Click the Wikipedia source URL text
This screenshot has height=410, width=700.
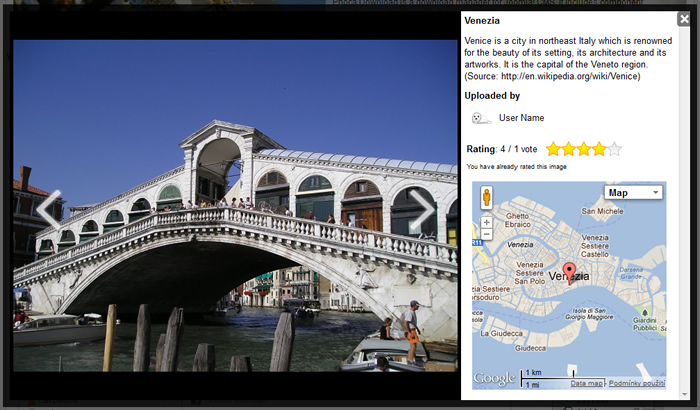point(569,76)
